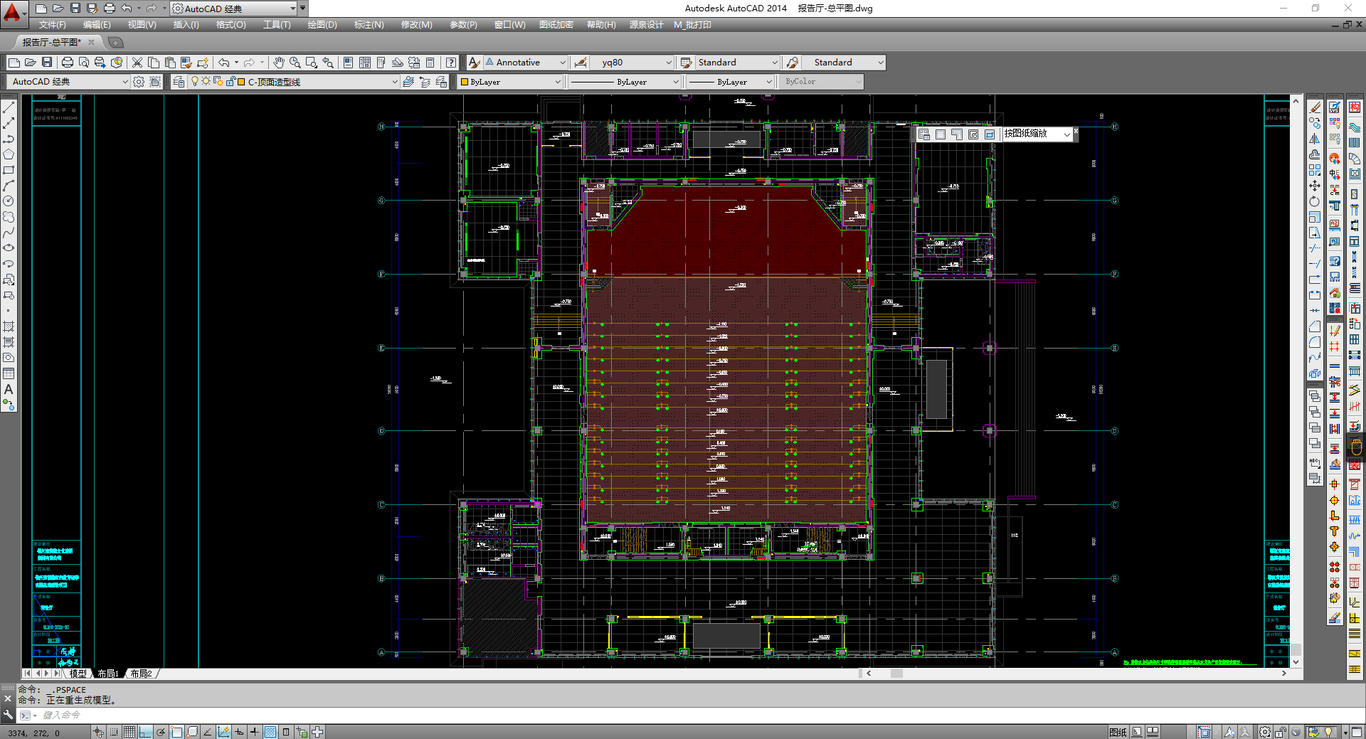Open the Standard multileader style dropdown
Screen dimensions: 1366x739
(x=844, y=62)
